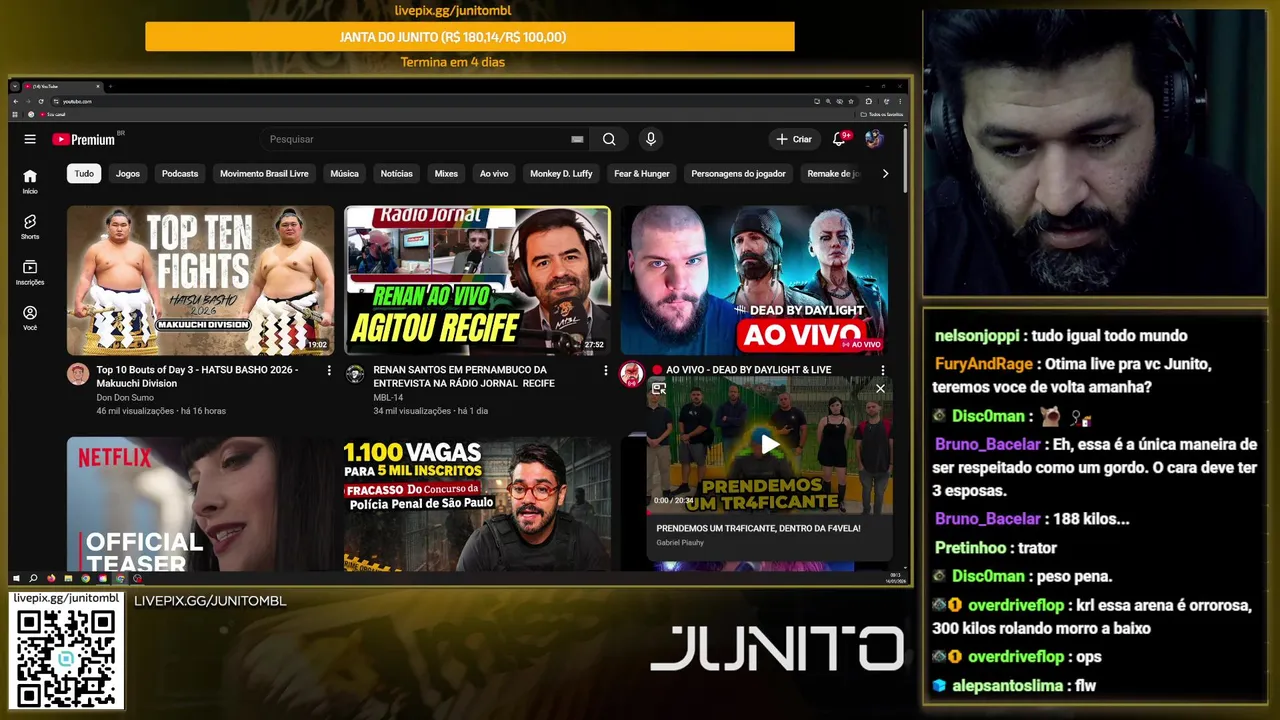Open the 'Renan Santos em Pernambuco' video title
Image resolution: width=1280 pixels, height=720 pixels.
pos(464,376)
